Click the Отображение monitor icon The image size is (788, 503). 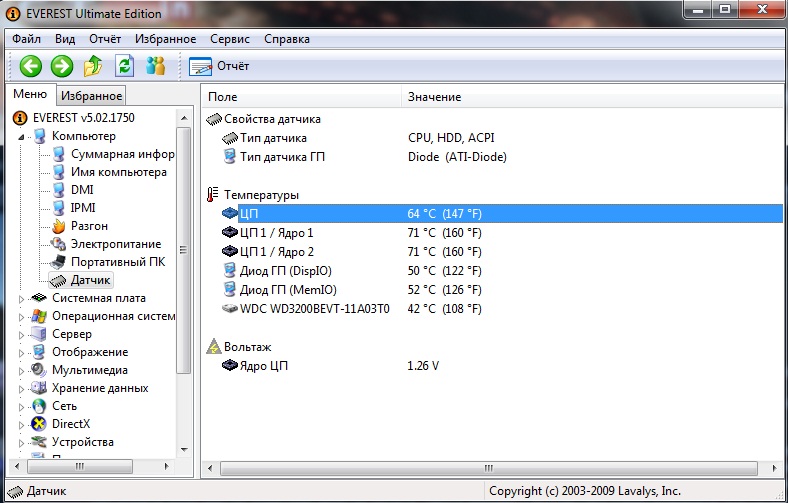click(x=39, y=352)
